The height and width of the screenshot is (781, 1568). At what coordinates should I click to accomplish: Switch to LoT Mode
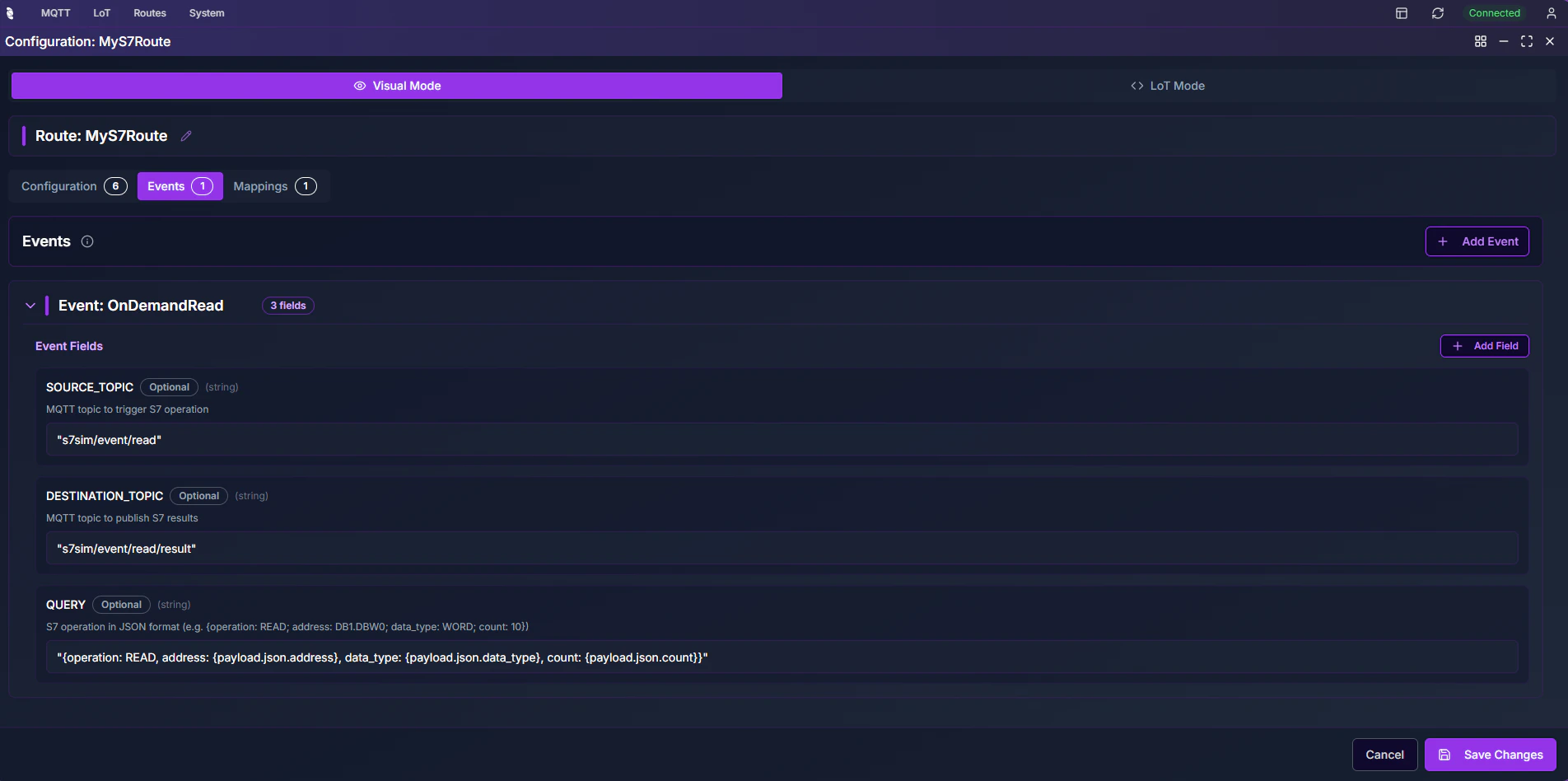coord(1168,86)
